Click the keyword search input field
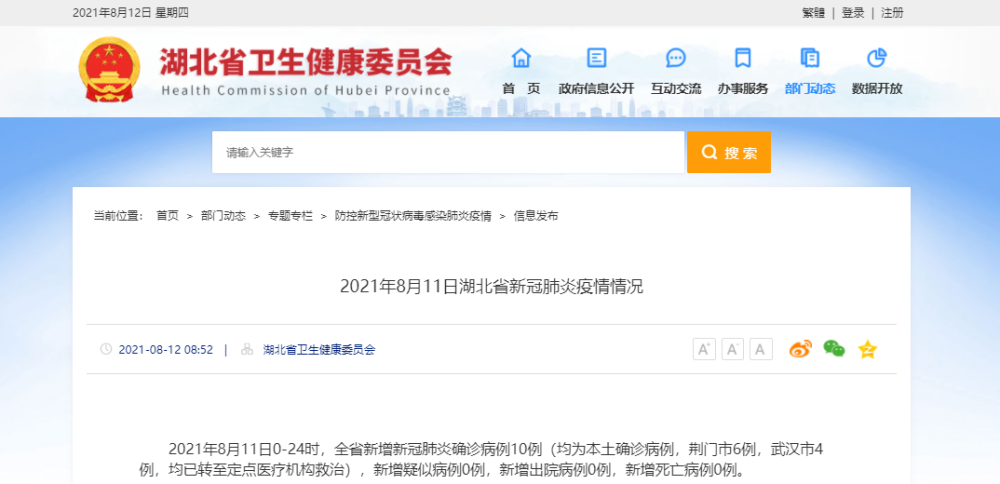This screenshot has height=484, width=1000. pyautogui.click(x=447, y=153)
